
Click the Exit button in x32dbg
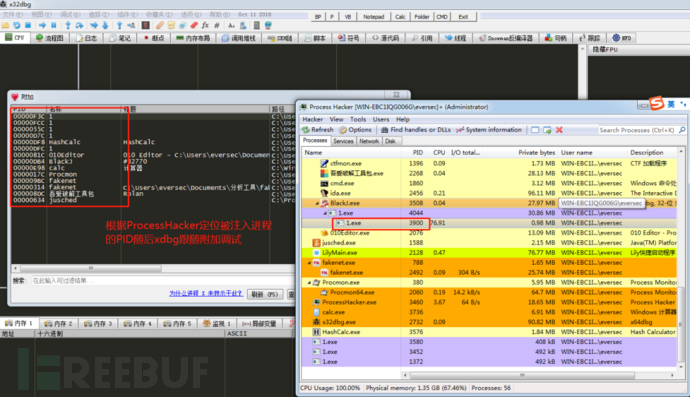pos(463,17)
